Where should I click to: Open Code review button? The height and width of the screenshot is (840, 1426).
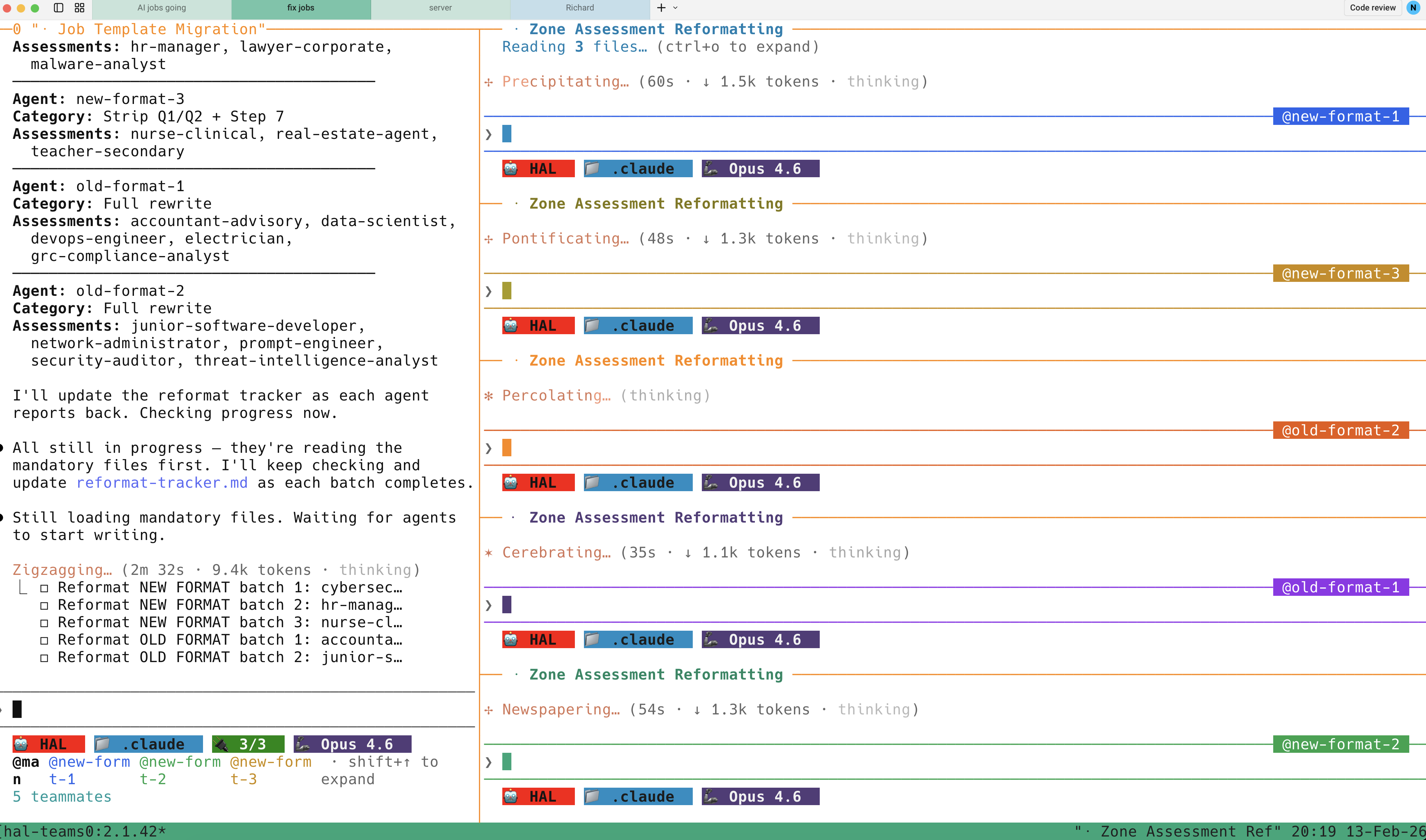1372,8
